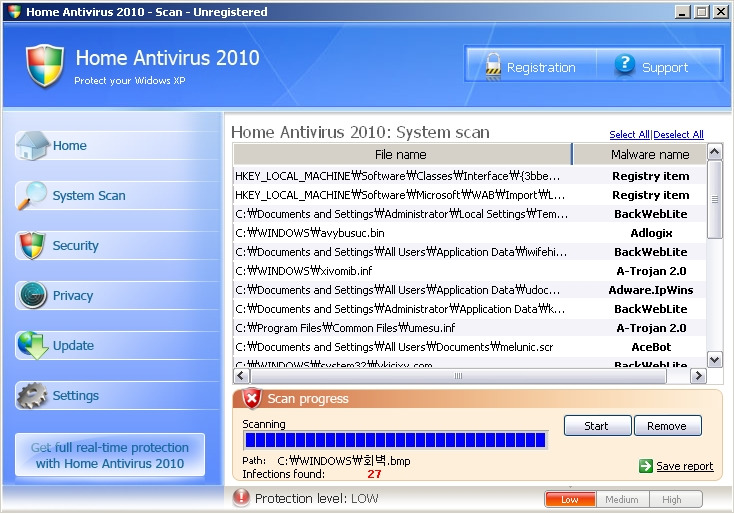Click the Save report link
The height and width of the screenshot is (515, 734).
684,466
